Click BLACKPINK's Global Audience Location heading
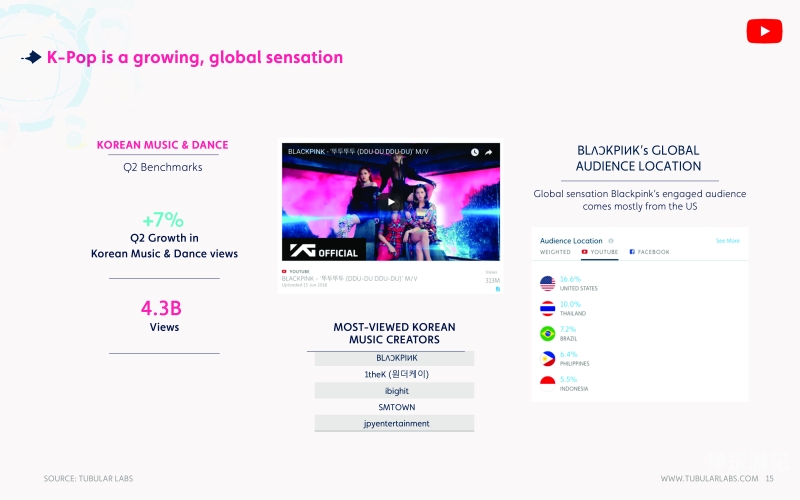The width and height of the screenshot is (800, 500). (638, 158)
